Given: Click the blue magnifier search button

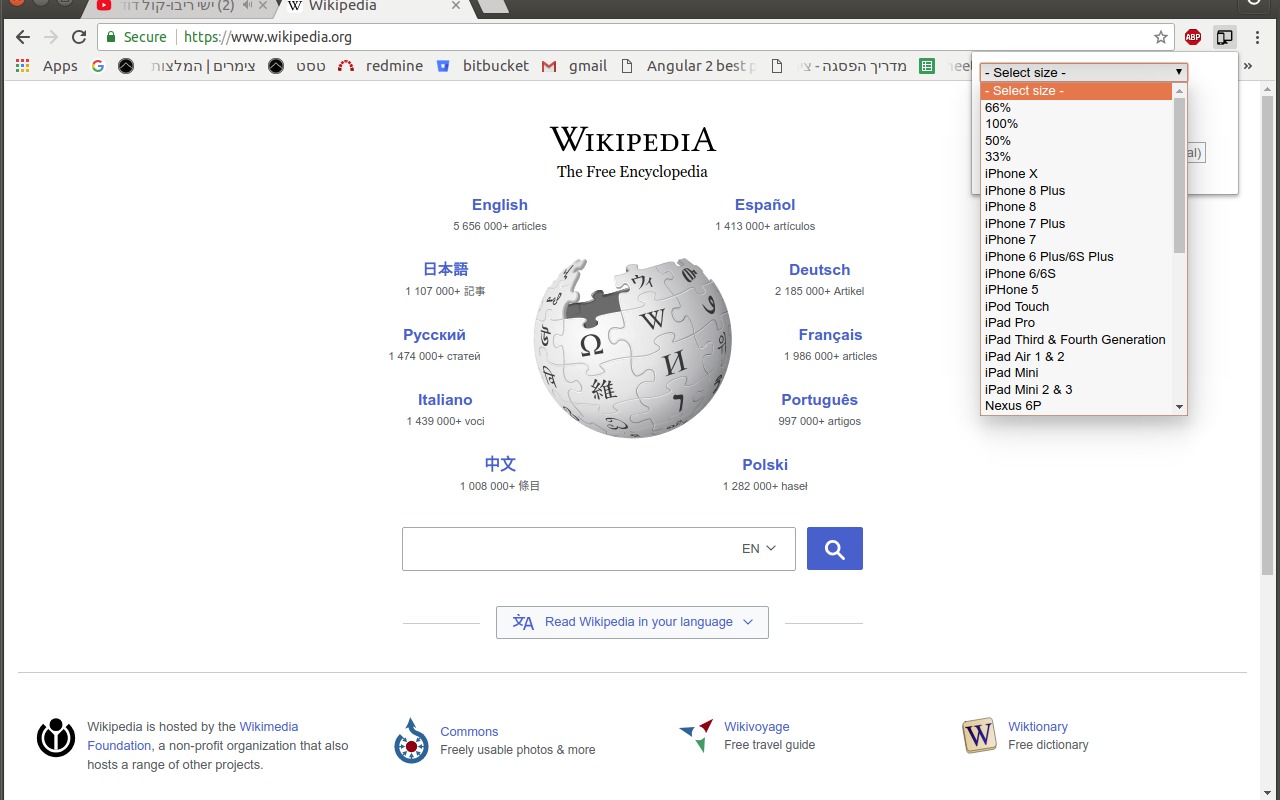Looking at the screenshot, I should (834, 549).
